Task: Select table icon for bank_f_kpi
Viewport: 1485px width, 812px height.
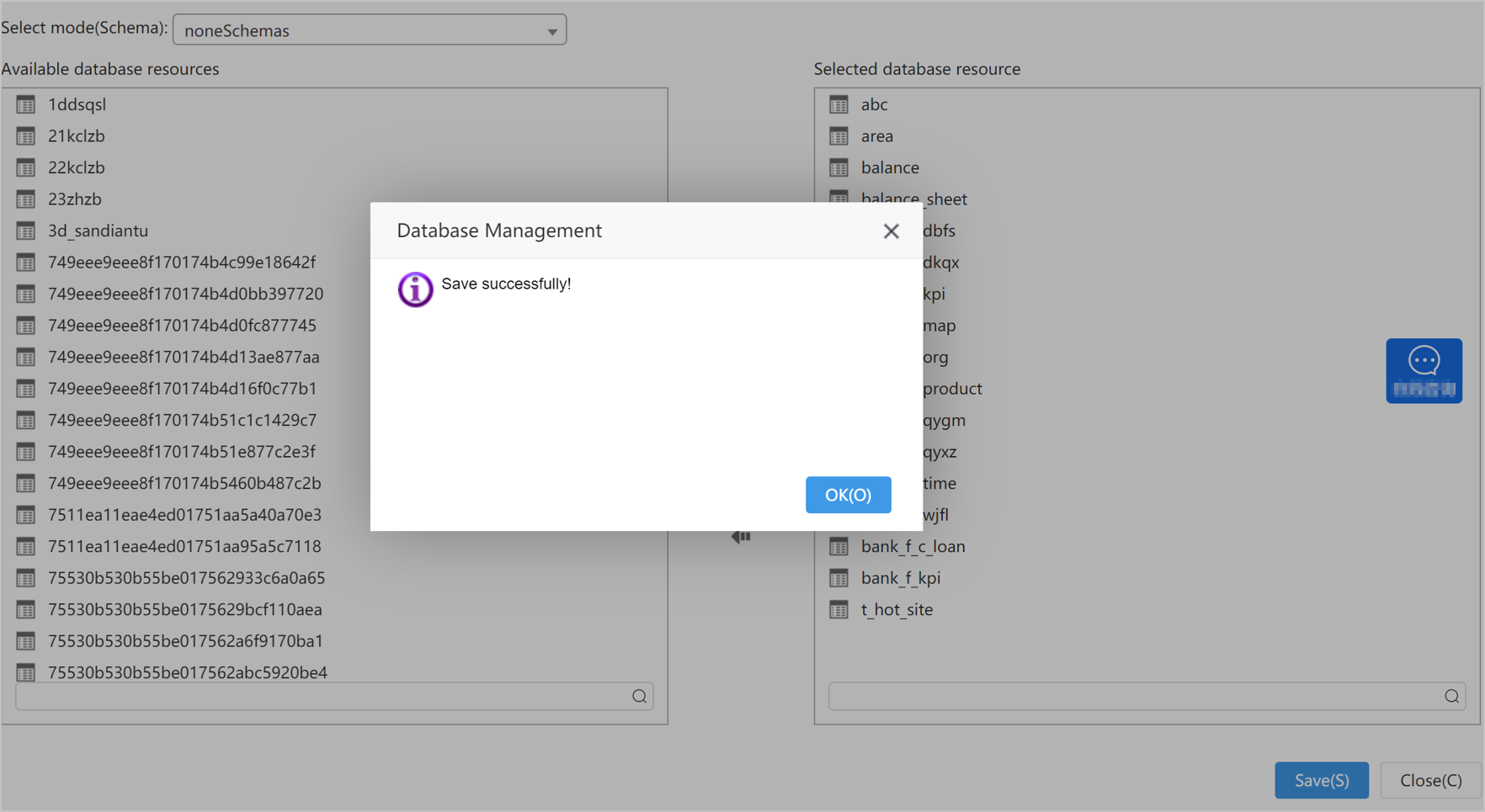Action: (x=838, y=578)
